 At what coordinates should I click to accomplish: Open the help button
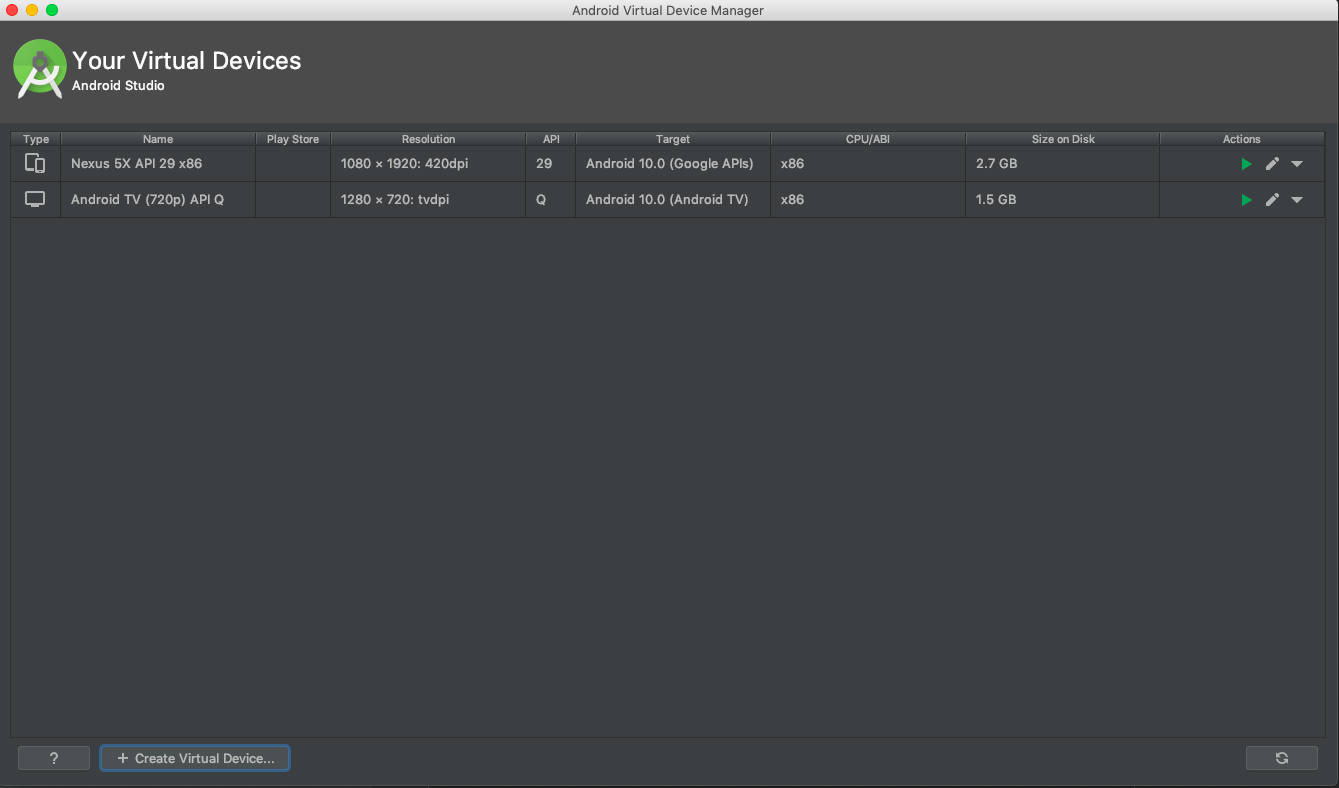point(54,758)
